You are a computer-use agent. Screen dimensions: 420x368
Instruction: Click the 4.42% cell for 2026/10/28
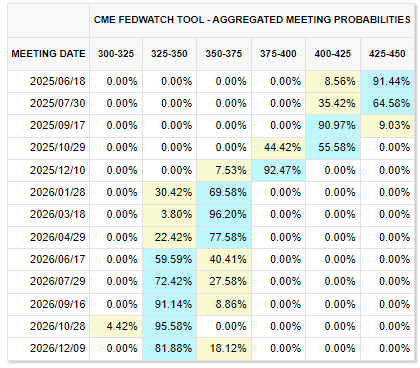pyautogui.click(x=116, y=326)
